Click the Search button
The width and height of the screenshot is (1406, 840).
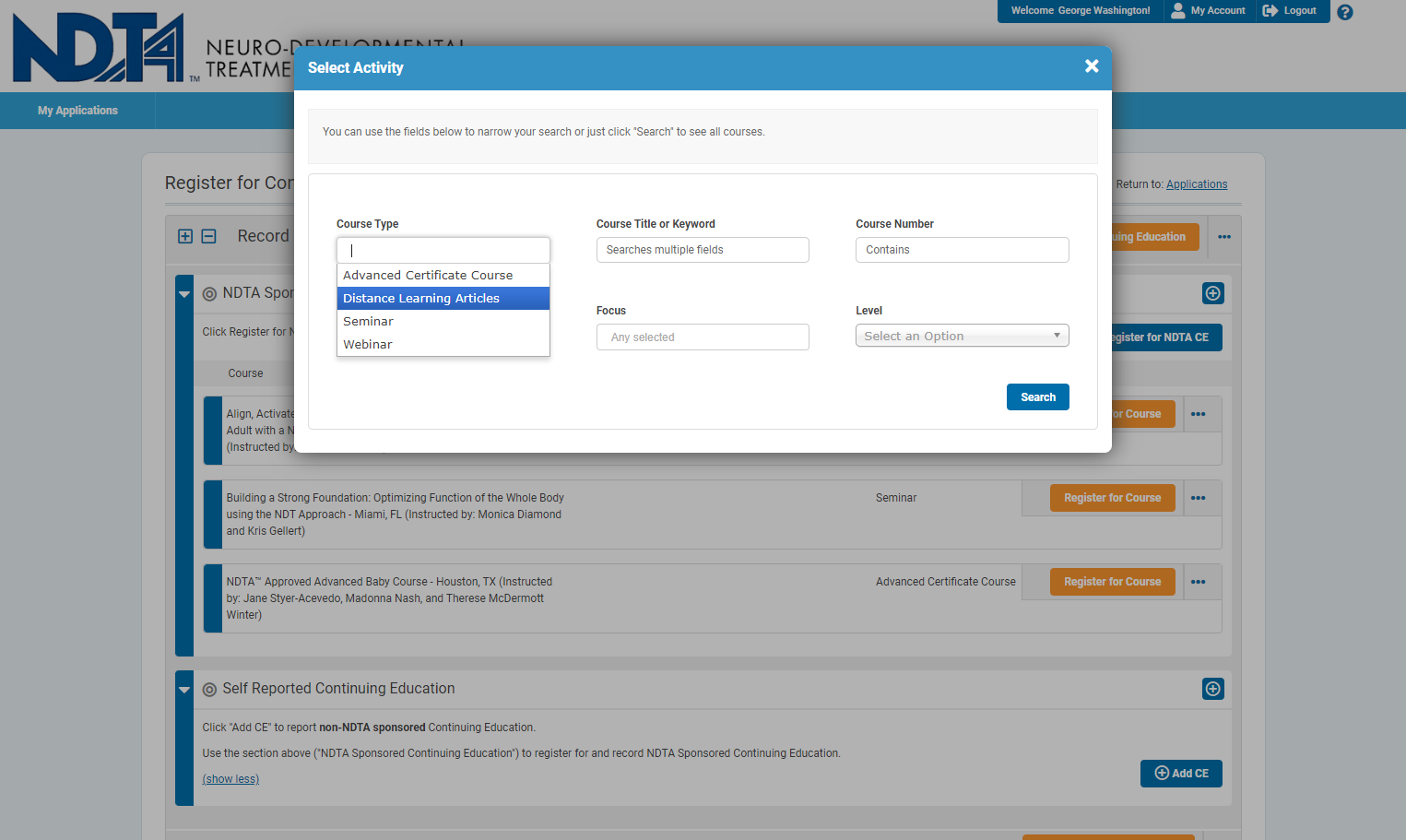pyautogui.click(x=1037, y=396)
